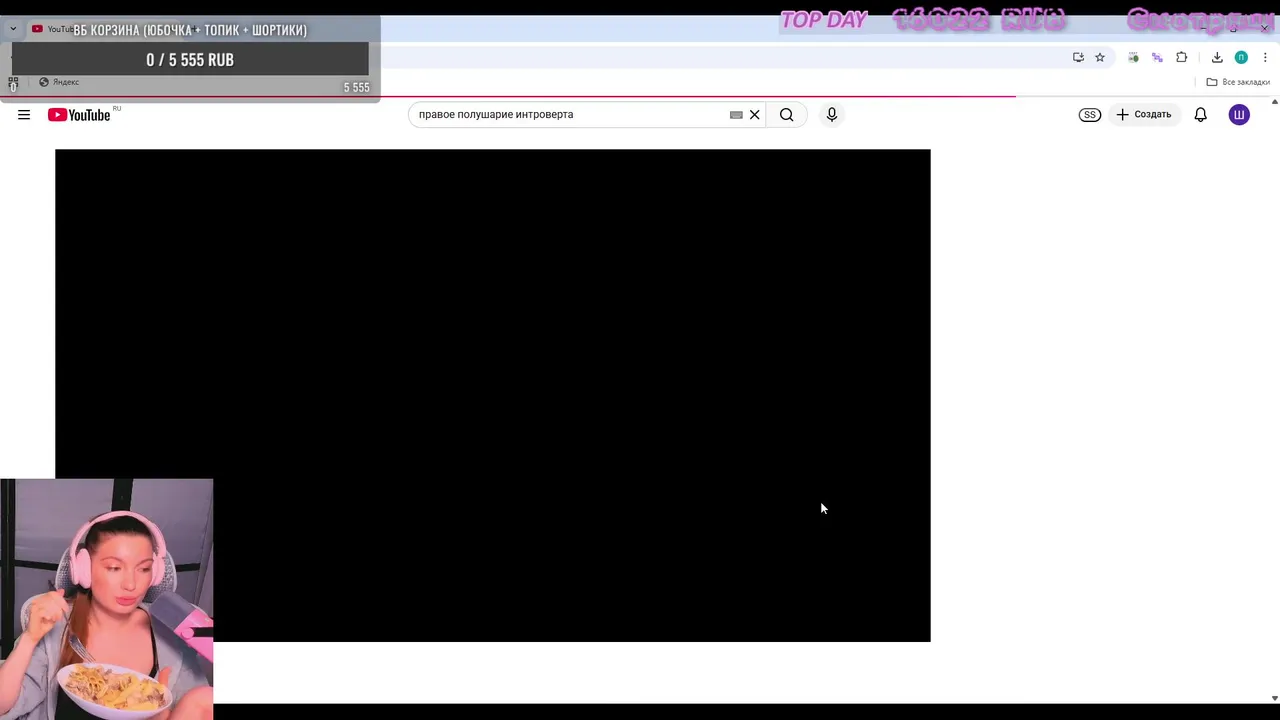Viewport: 1280px width, 720px height.
Task: Open the YouTube guide hamburger menu
Action: point(24,115)
